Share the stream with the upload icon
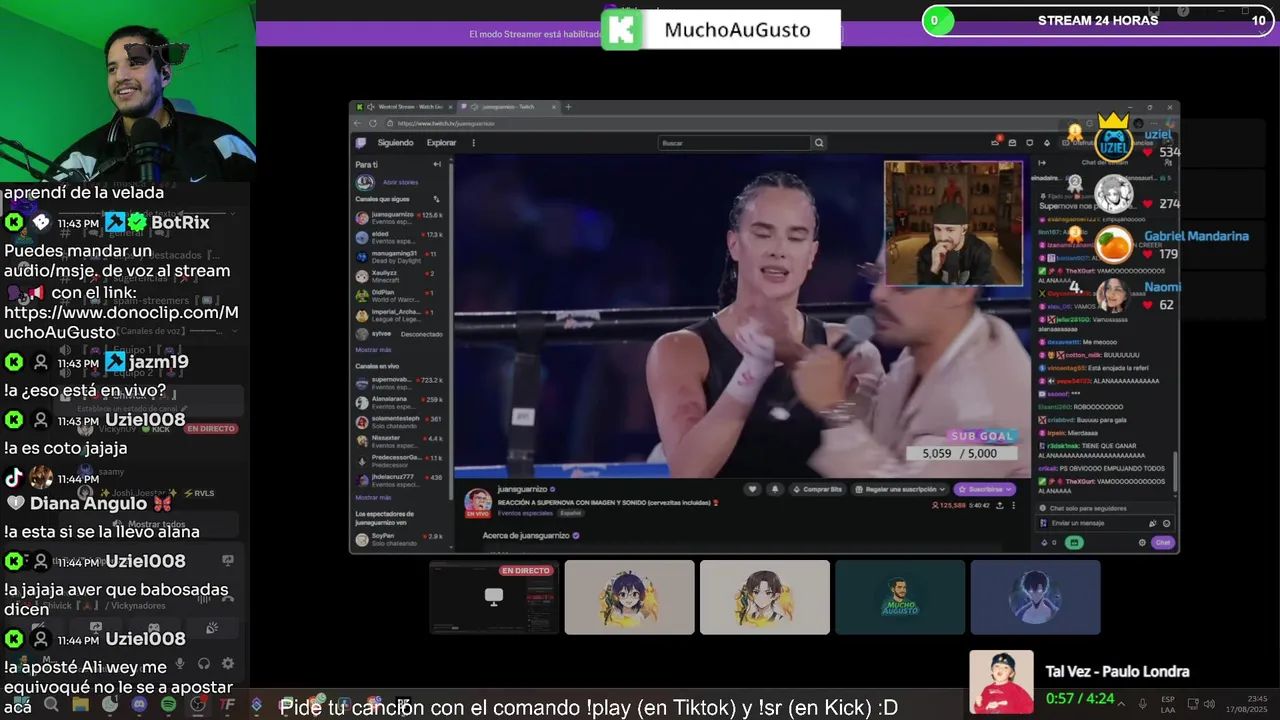 (x=999, y=506)
